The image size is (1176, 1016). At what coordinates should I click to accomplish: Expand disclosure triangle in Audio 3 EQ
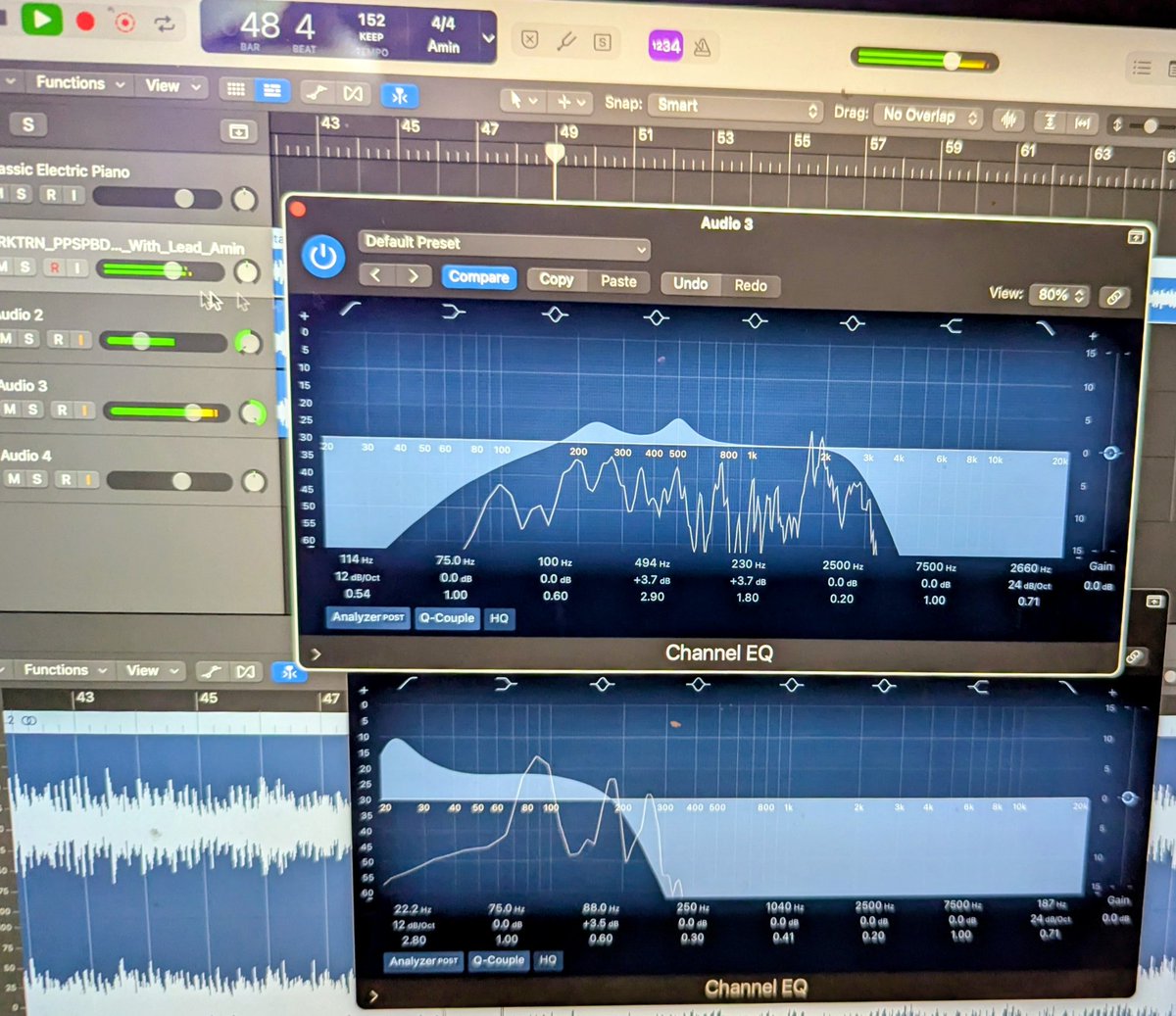(316, 653)
